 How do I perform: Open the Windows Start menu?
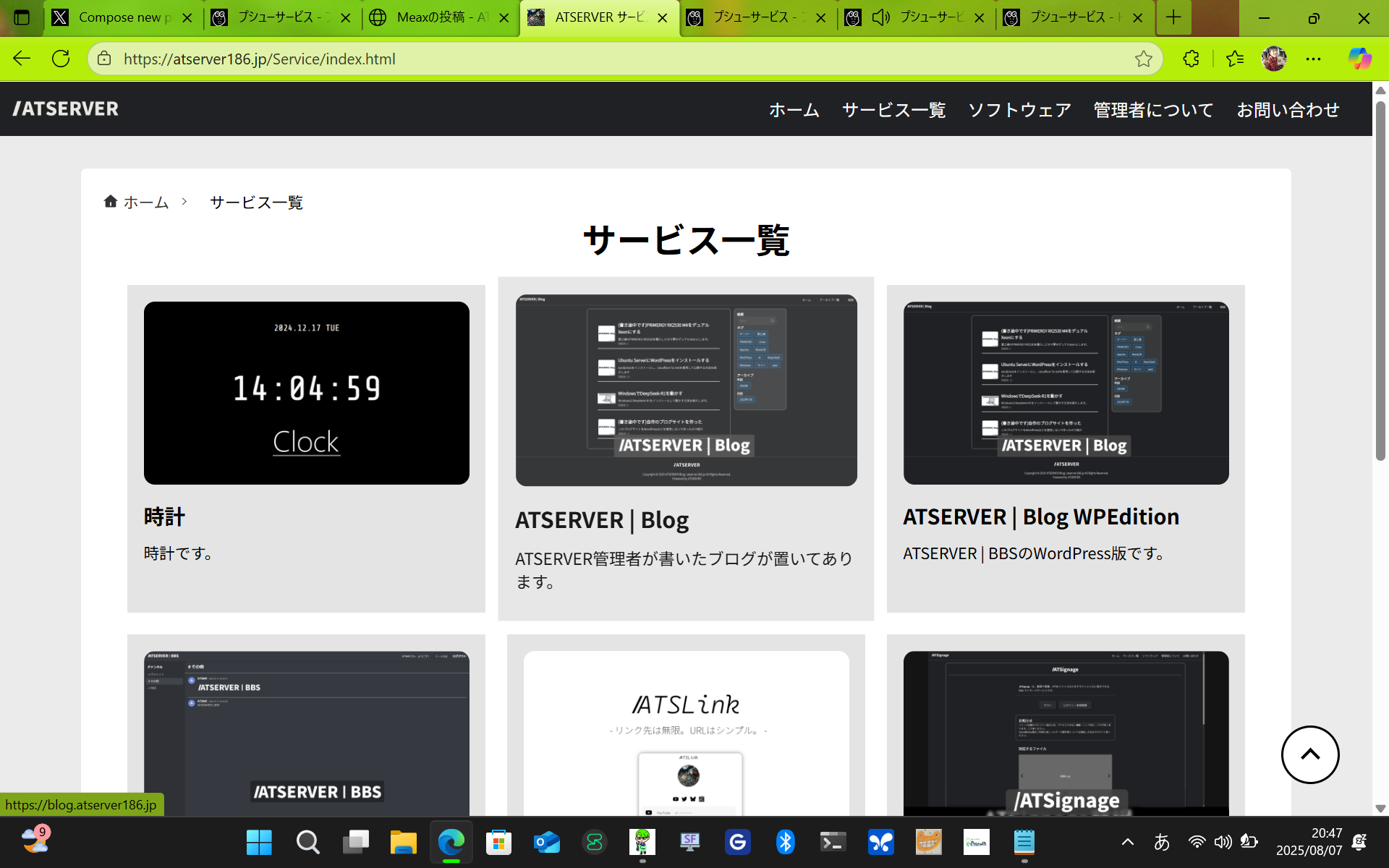pos(259,842)
